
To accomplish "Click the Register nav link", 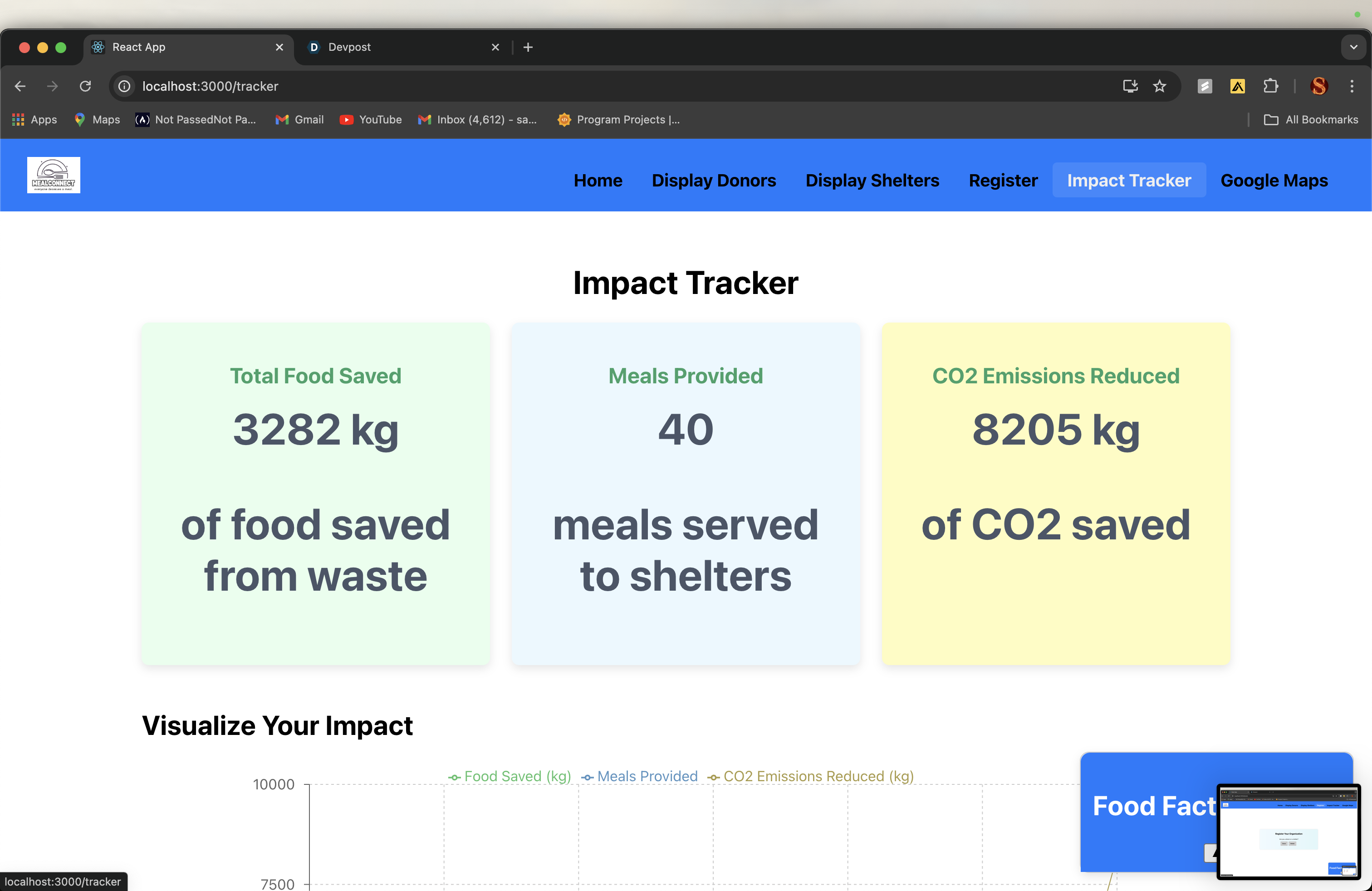I will point(1003,181).
